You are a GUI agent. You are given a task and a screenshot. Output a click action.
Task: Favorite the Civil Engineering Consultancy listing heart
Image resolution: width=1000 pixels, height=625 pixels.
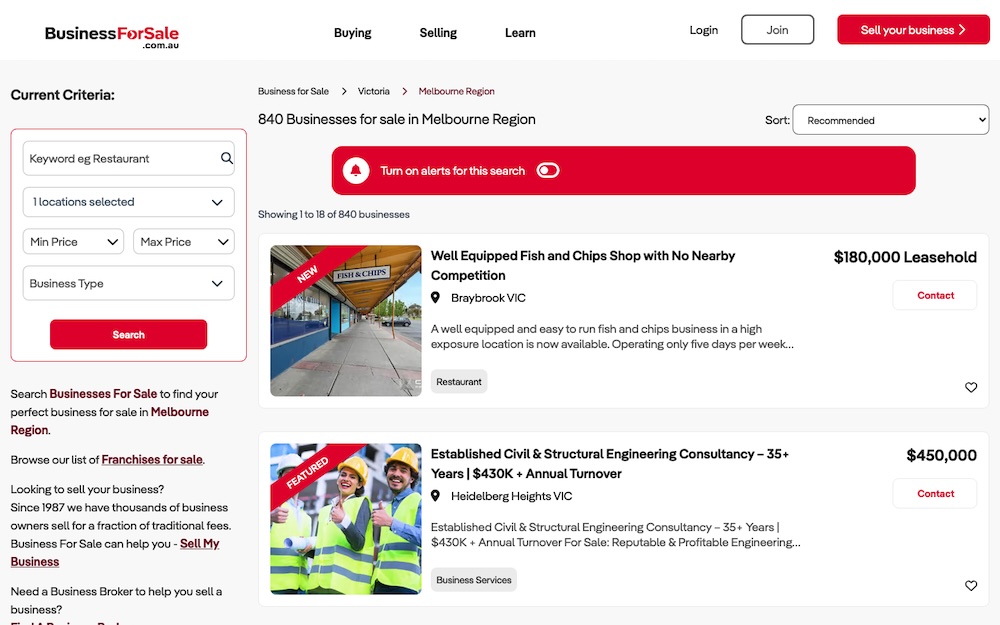point(970,586)
